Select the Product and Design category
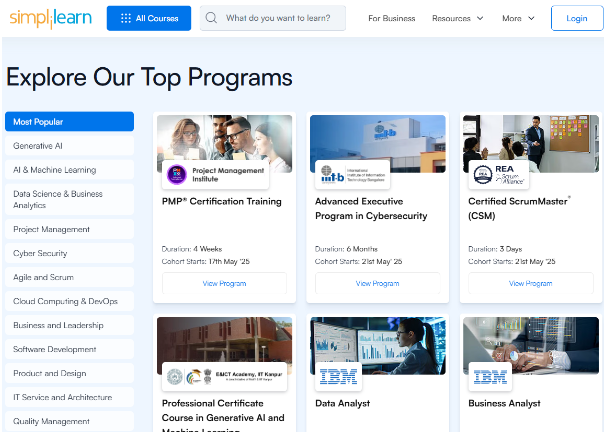Image resolution: width=615 pixels, height=433 pixels. point(69,373)
